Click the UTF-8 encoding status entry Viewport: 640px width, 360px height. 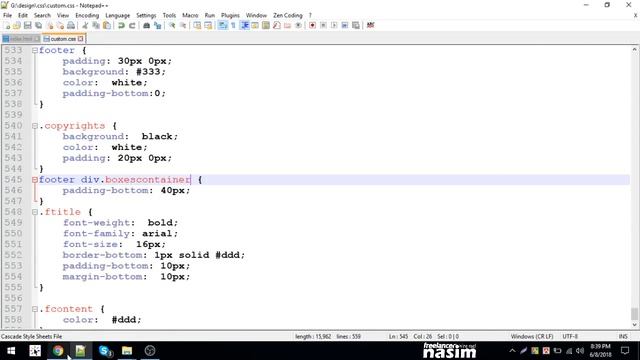tap(570, 336)
